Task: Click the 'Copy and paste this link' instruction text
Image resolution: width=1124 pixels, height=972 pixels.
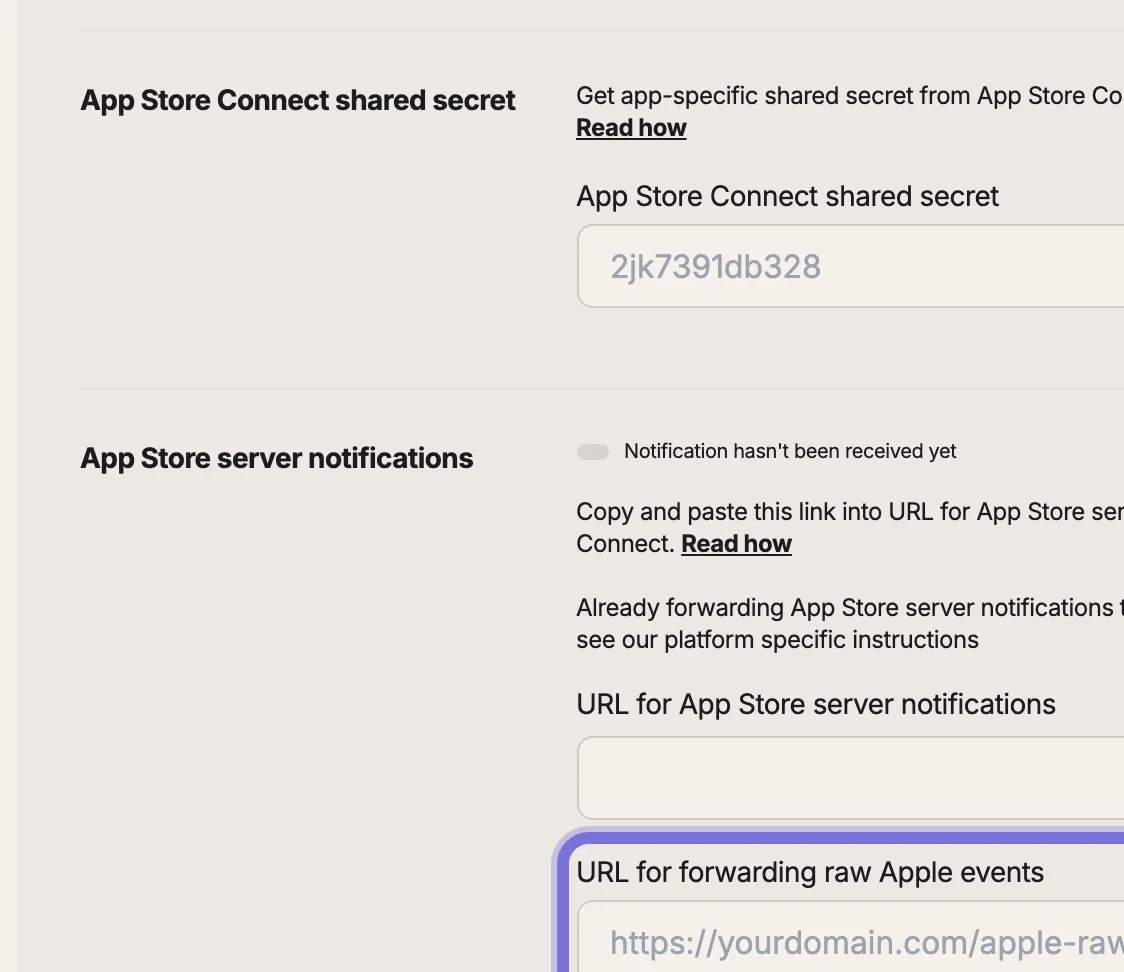Action: [x=850, y=512]
